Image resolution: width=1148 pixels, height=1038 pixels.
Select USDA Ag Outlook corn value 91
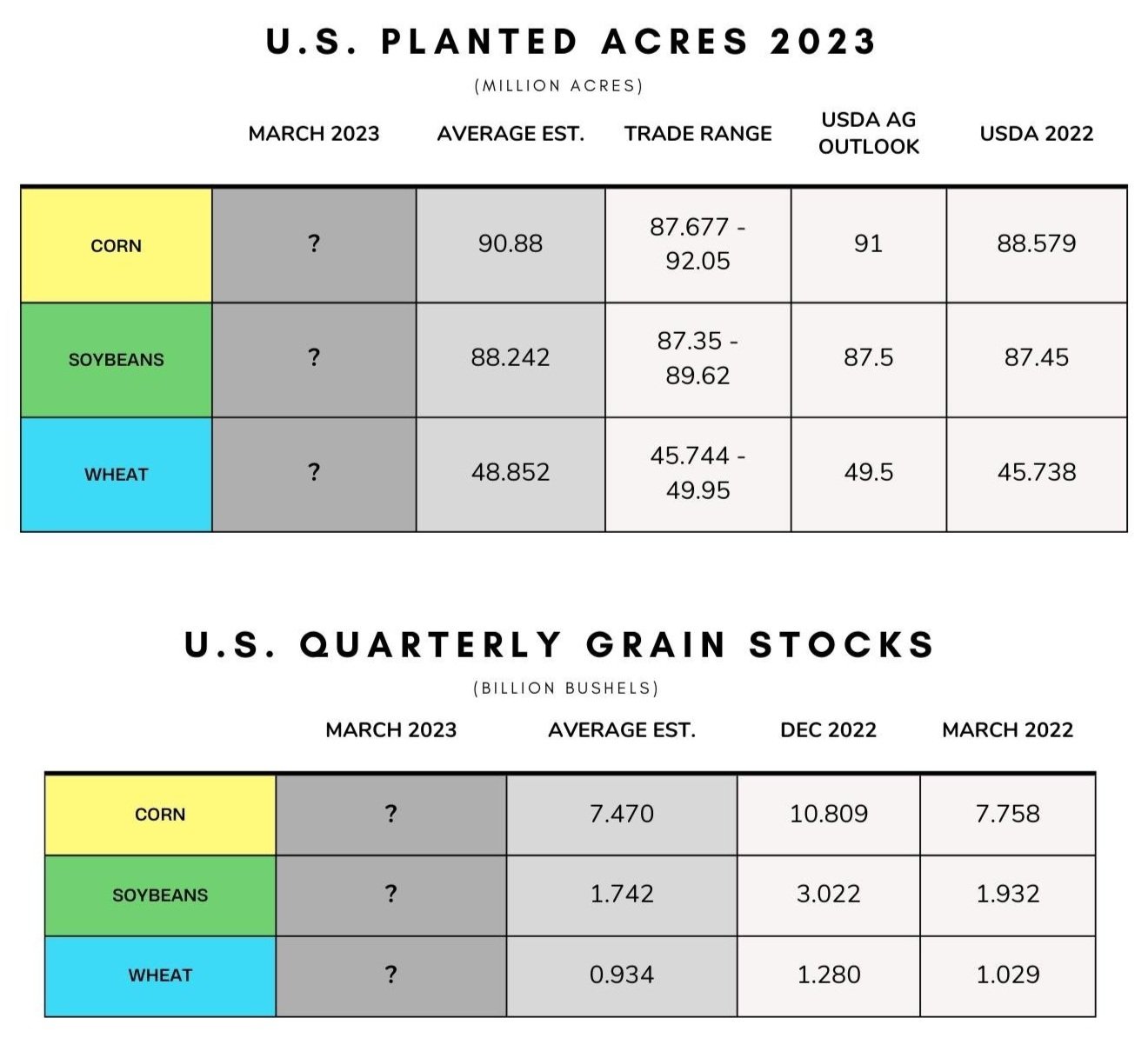(869, 243)
